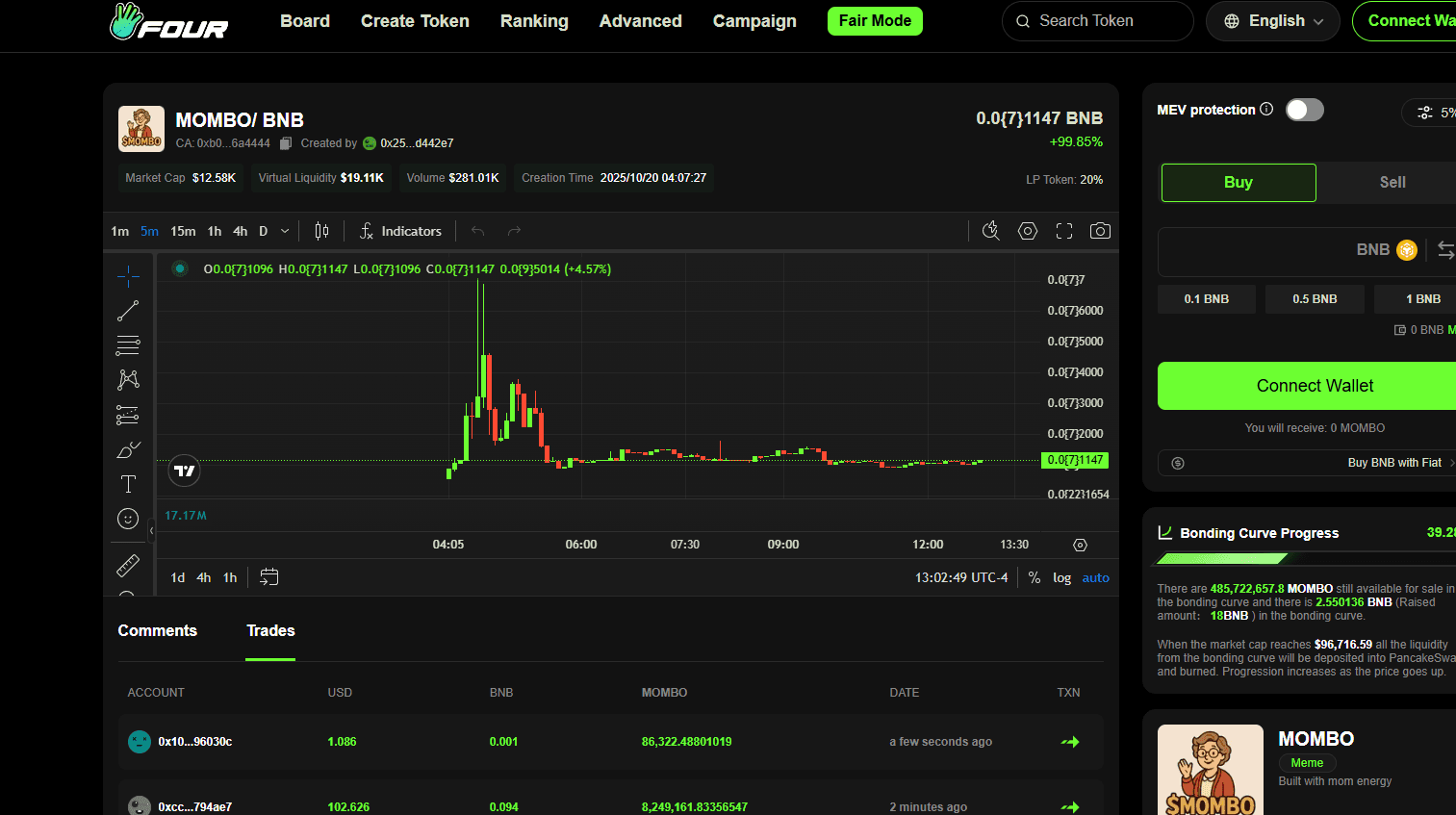Enable percentage scale on chart
1456x815 pixels.
click(x=1035, y=577)
